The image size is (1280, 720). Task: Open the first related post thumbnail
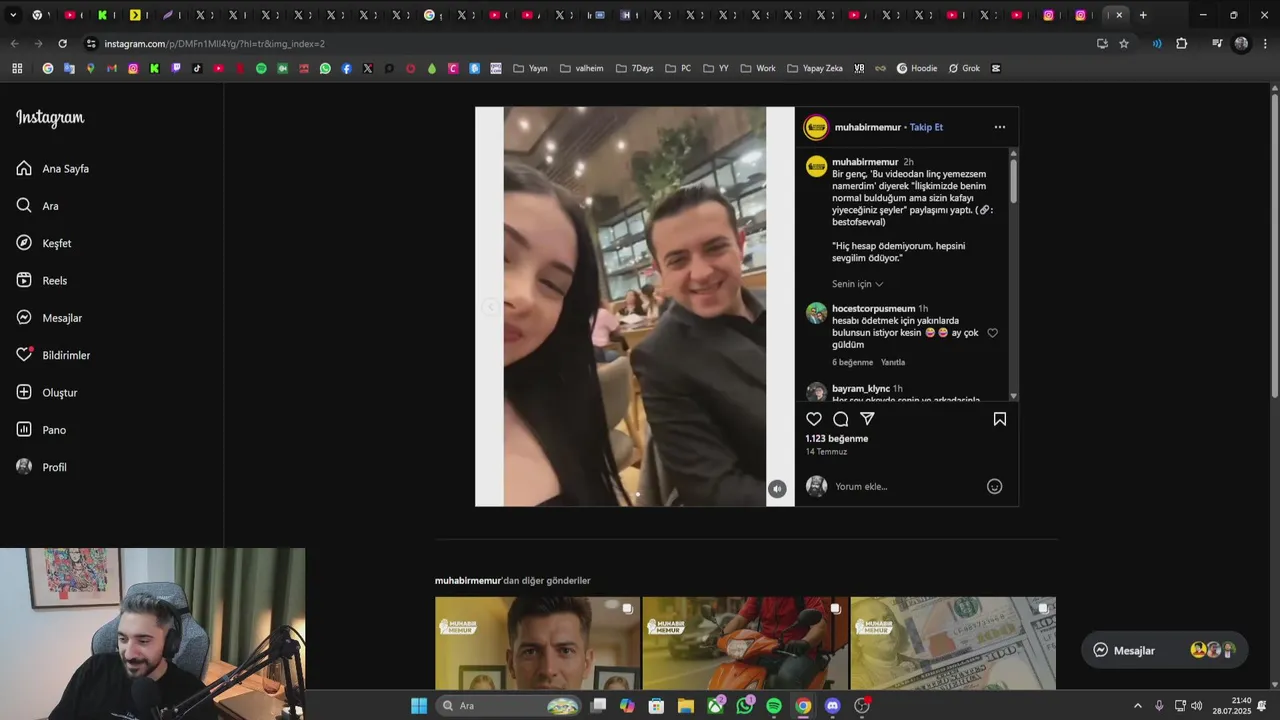click(537, 643)
